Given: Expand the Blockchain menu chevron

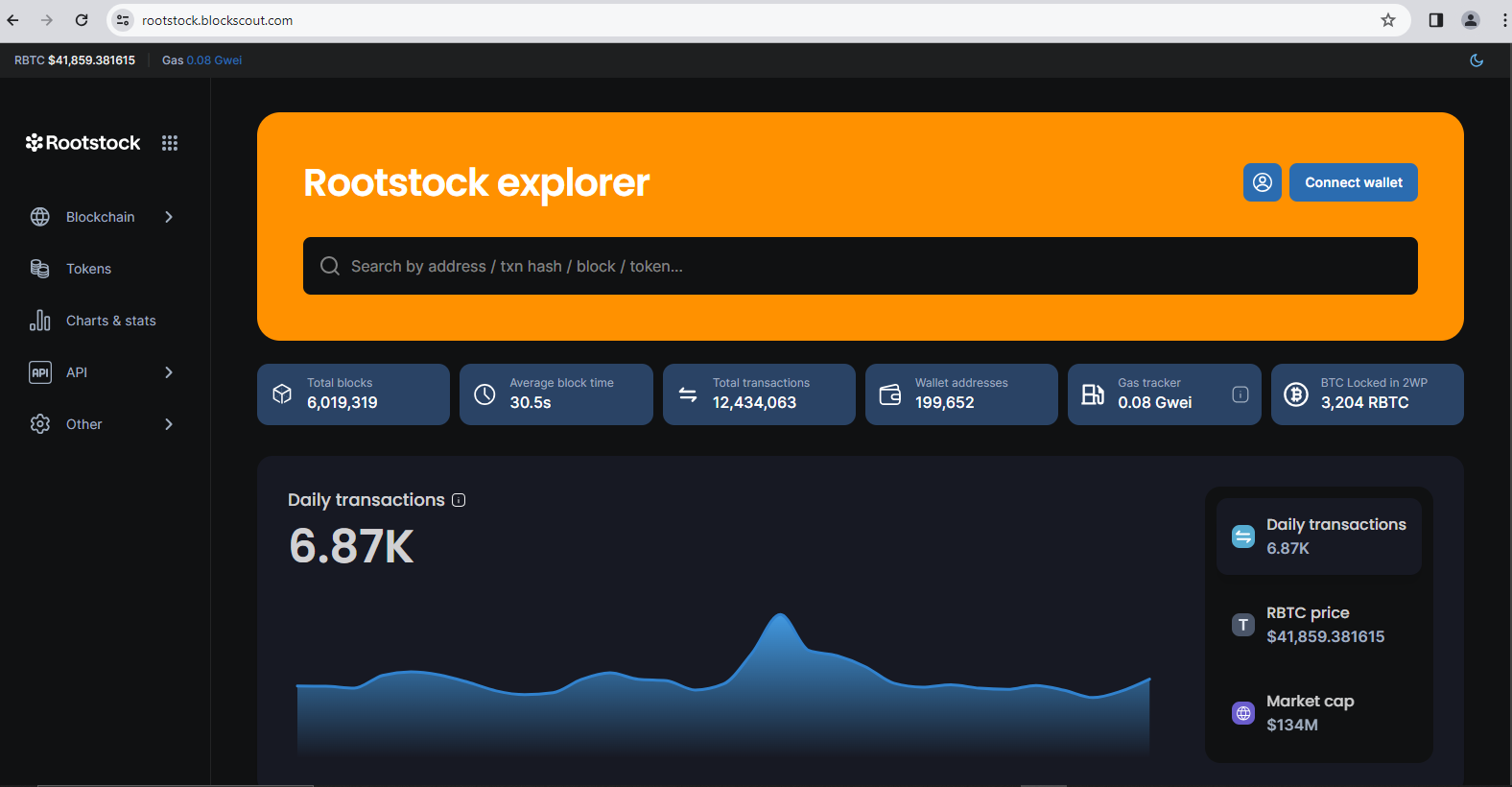Looking at the screenshot, I should tap(169, 217).
